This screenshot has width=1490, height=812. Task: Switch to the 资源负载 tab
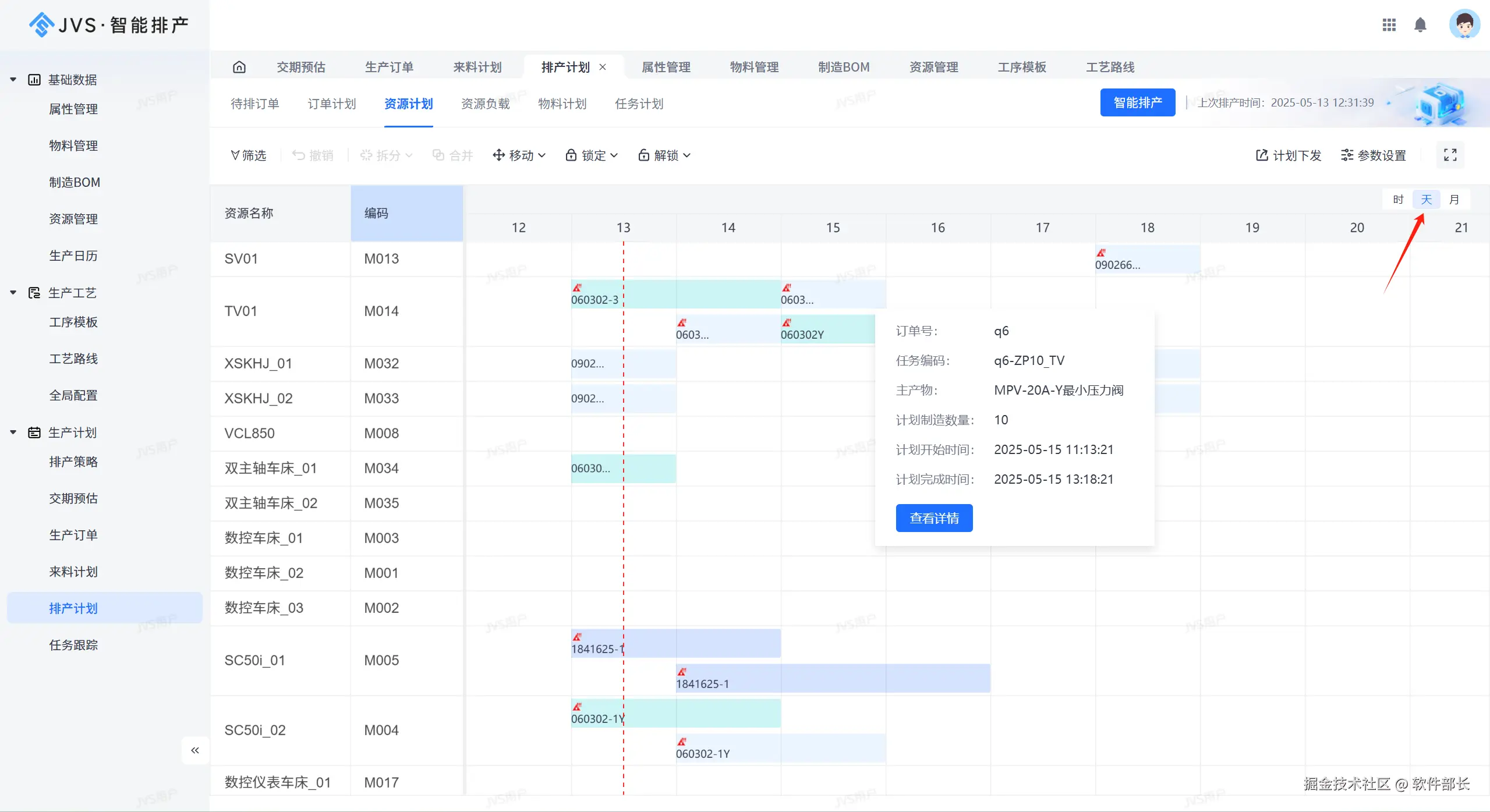click(x=485, y=104)
